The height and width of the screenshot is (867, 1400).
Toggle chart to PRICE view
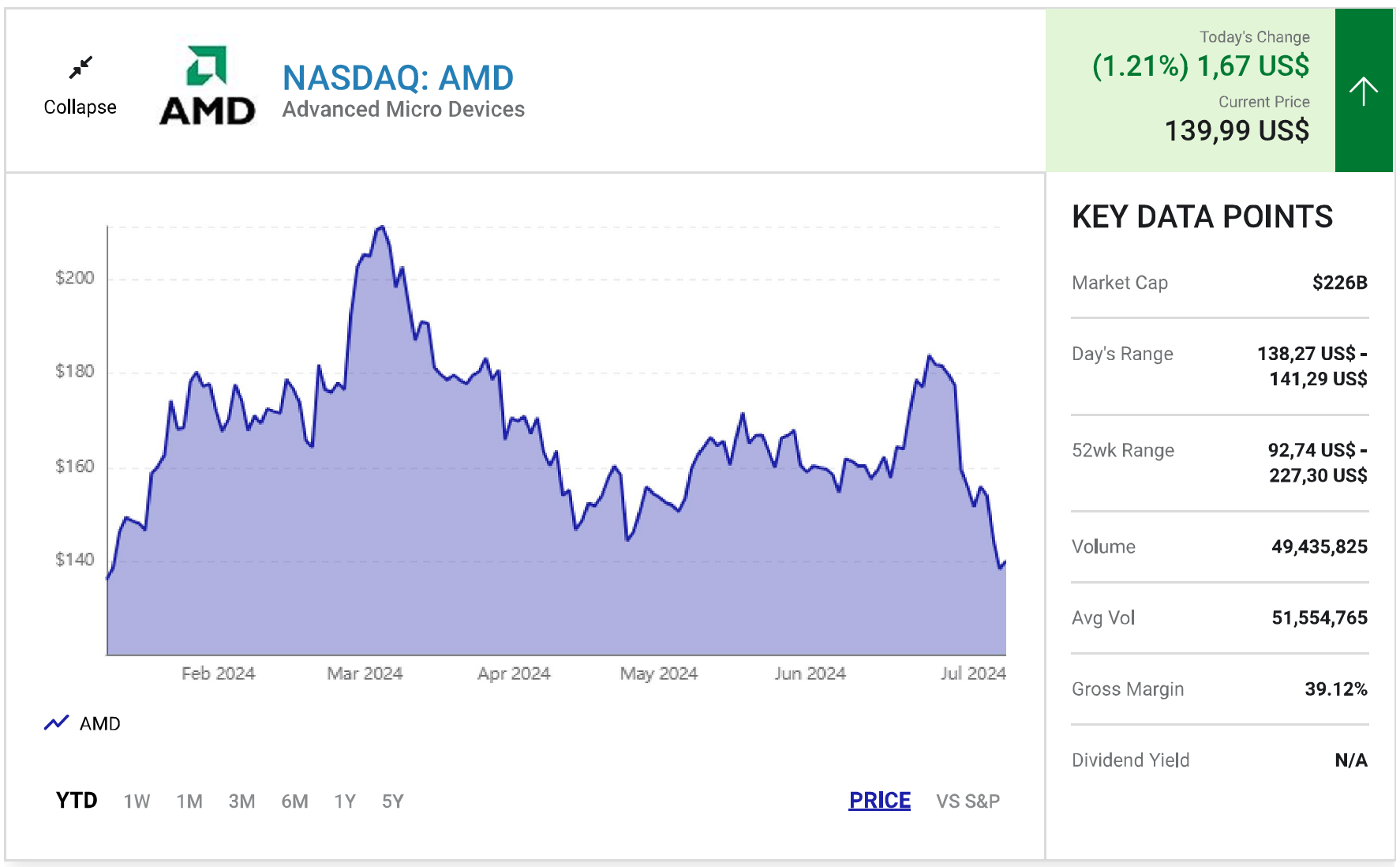[879, 801]
